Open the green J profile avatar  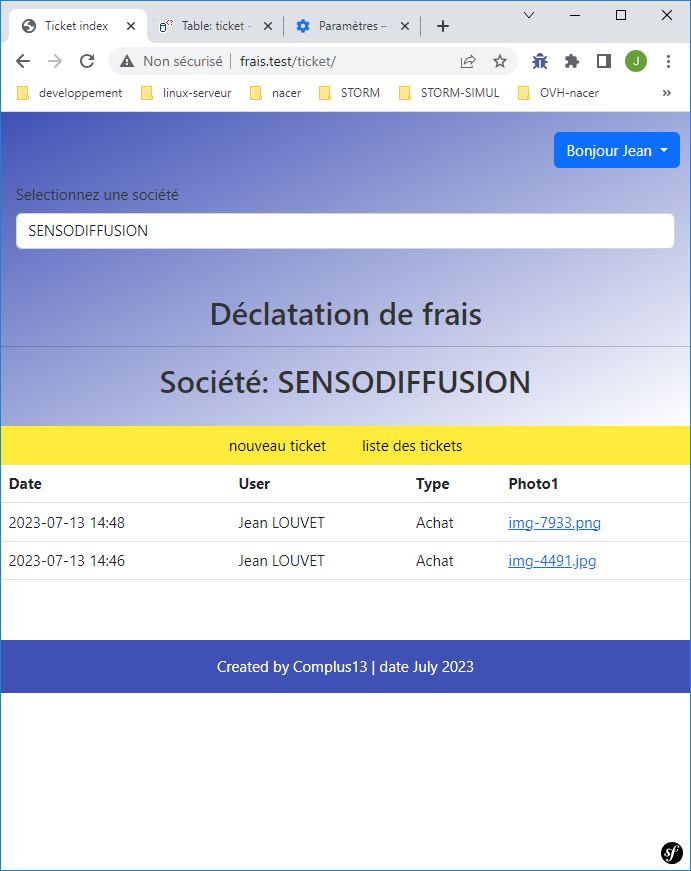coord(636,61)
